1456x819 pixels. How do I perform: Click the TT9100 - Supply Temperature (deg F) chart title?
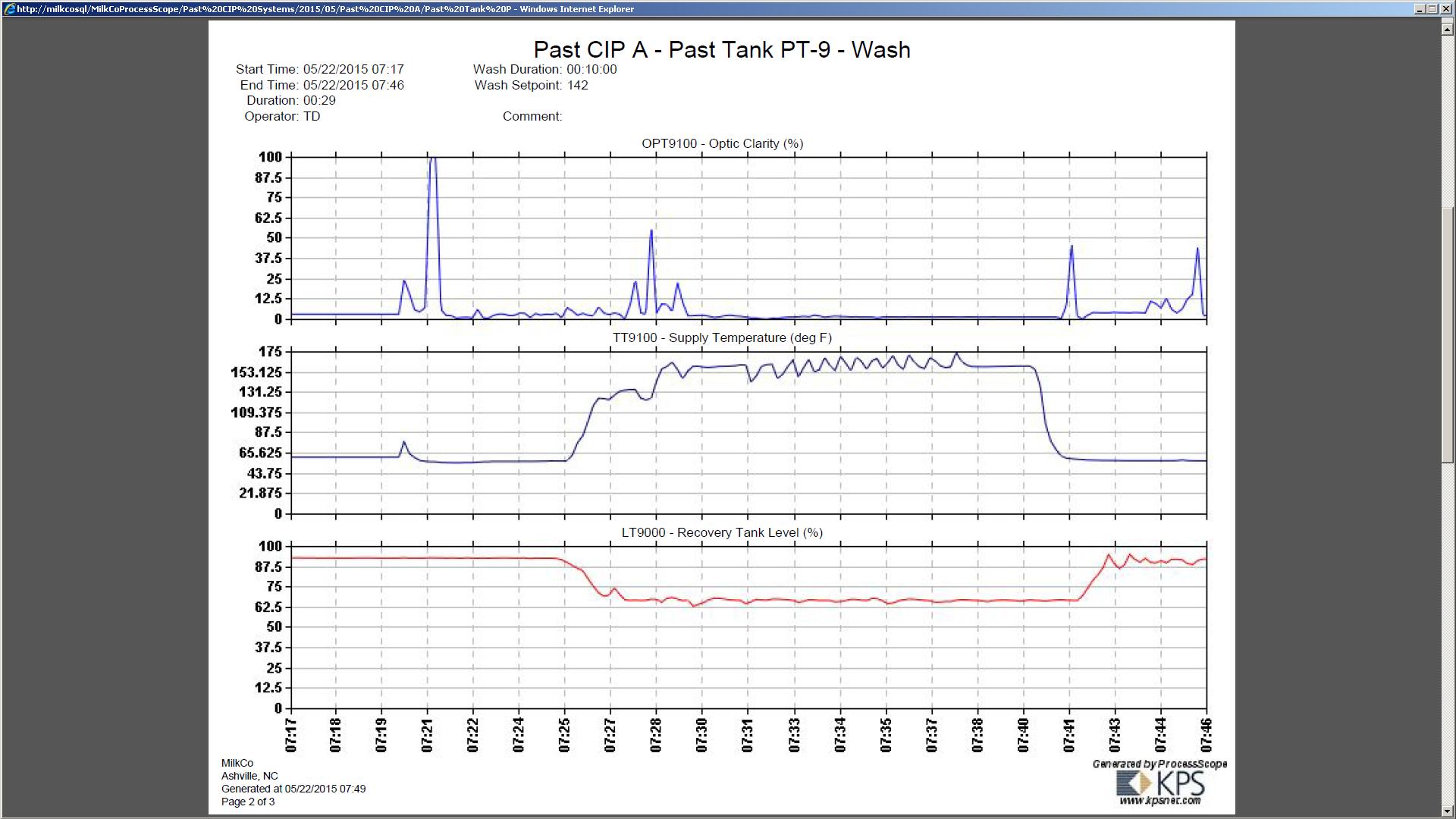pos(723,337)
